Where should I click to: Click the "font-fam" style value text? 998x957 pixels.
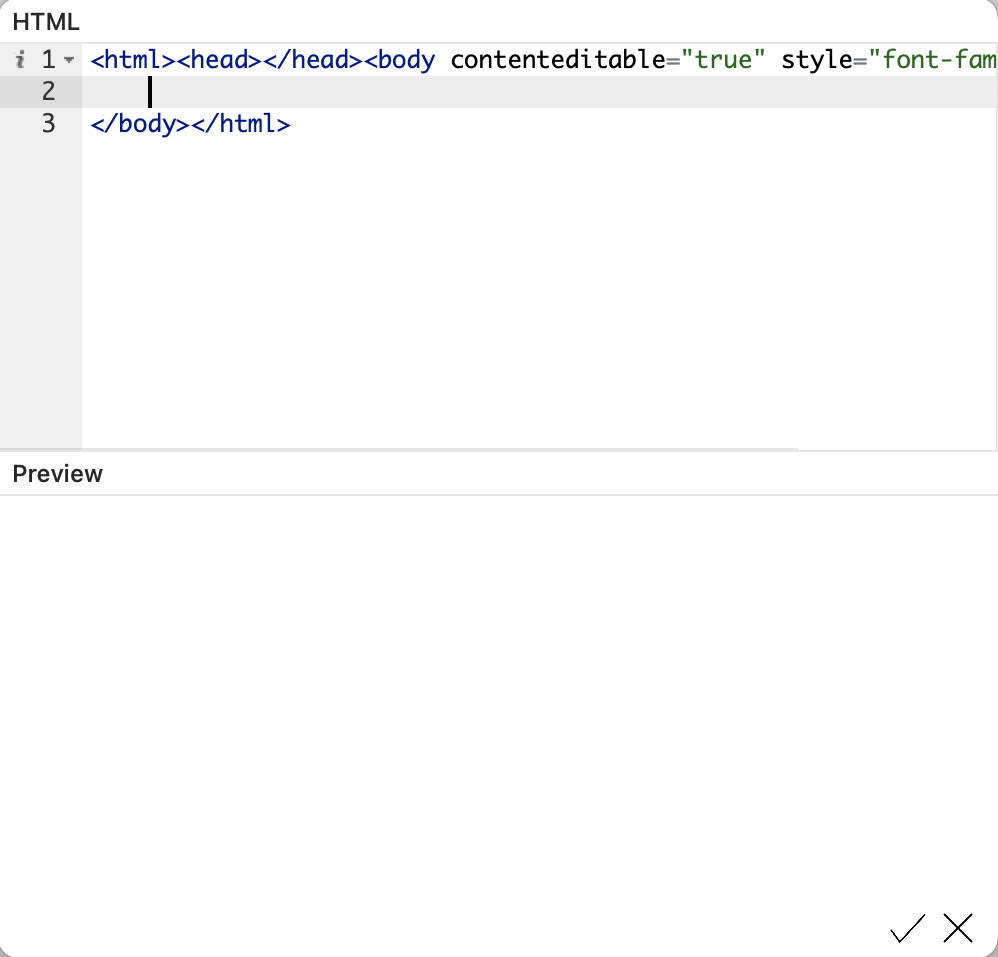click(x=932, y=60)
